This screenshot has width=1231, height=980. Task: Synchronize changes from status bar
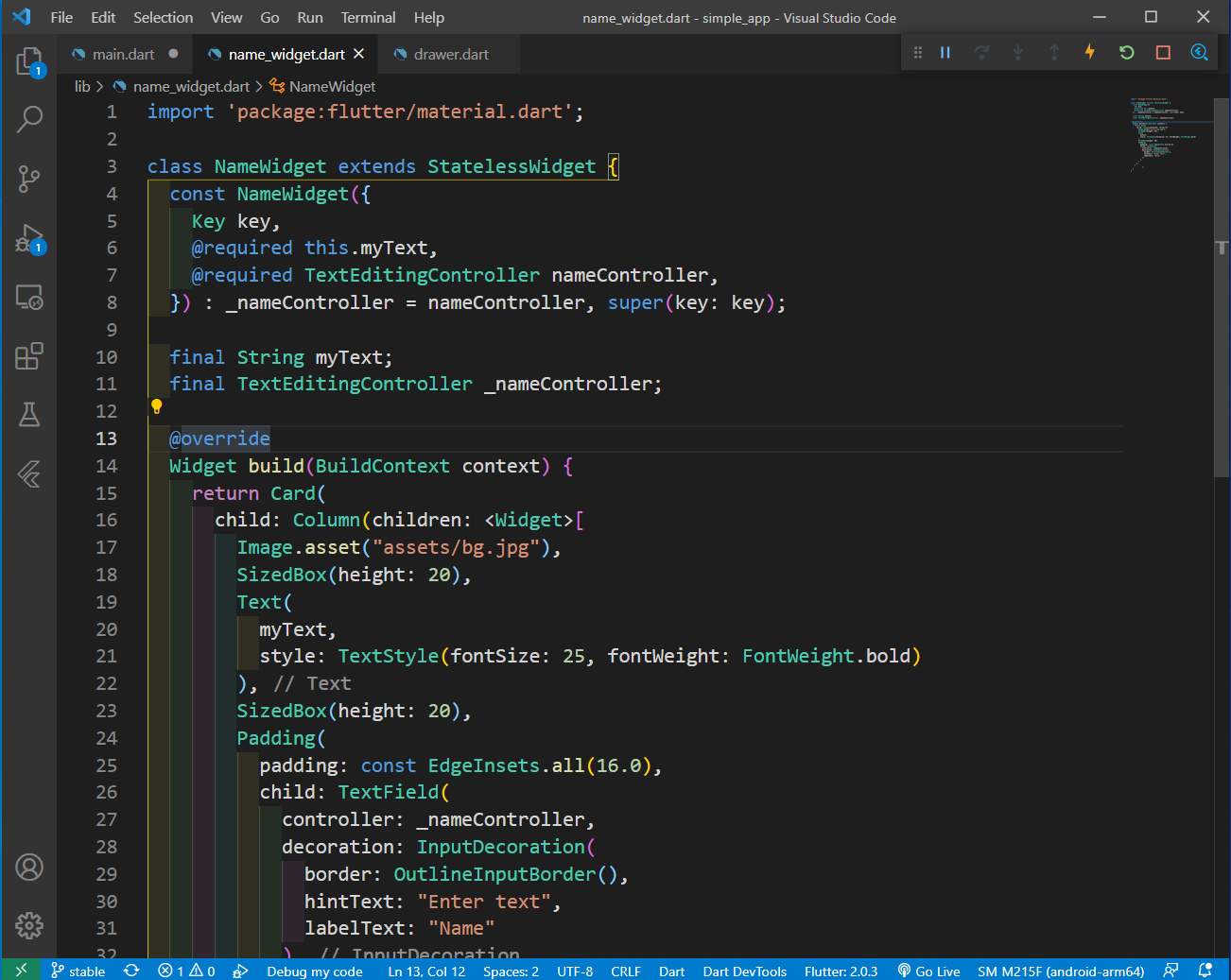[x=131, y=971]
